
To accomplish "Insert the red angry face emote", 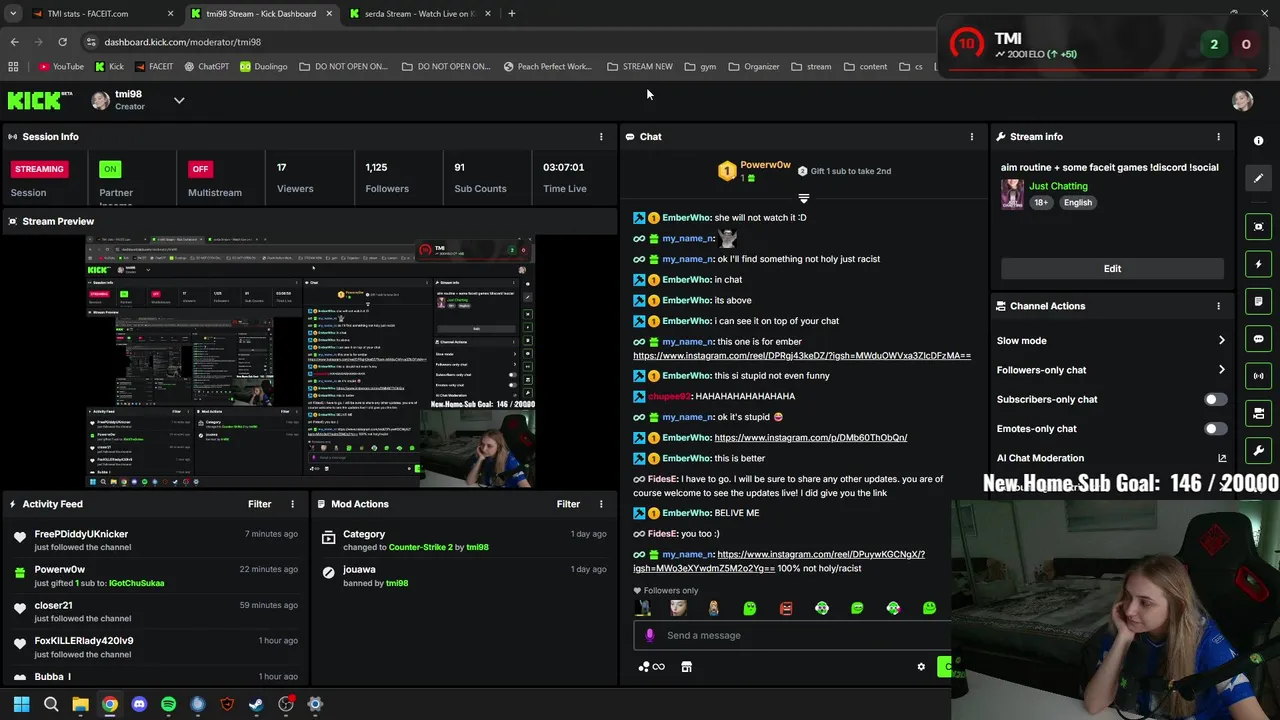I will pos(786,608).
